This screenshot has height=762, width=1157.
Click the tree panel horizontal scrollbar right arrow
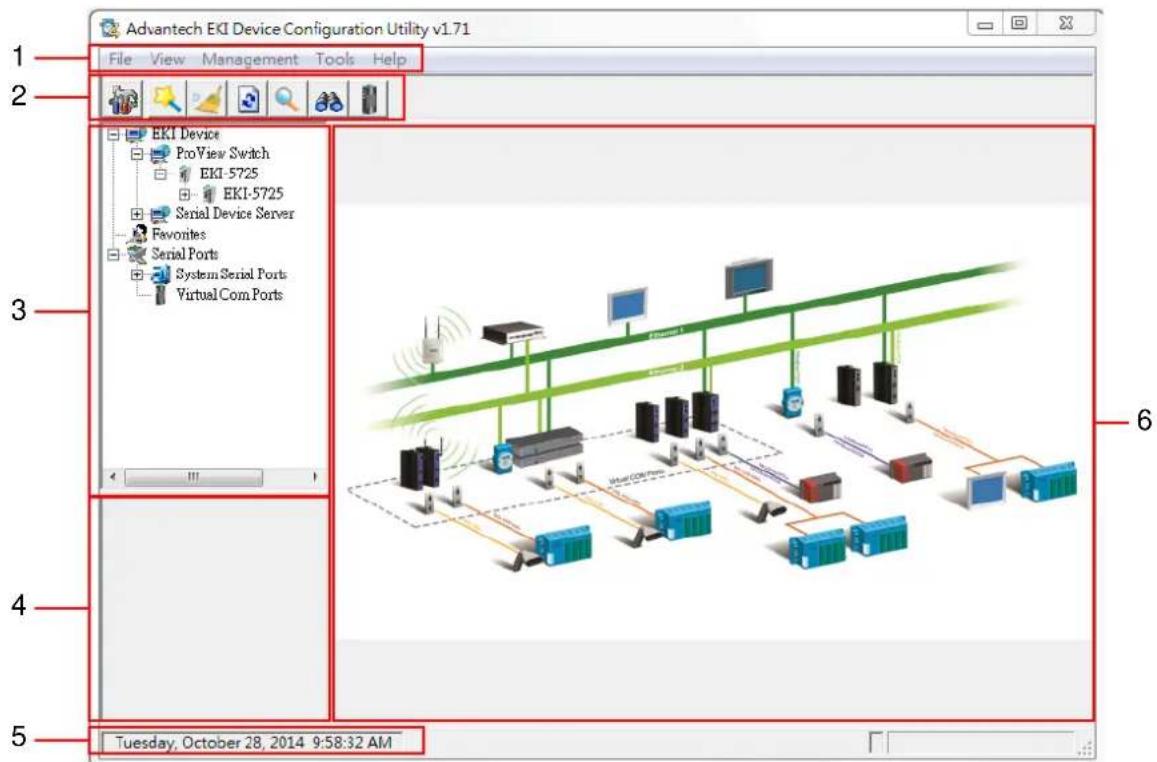[315, 477]
